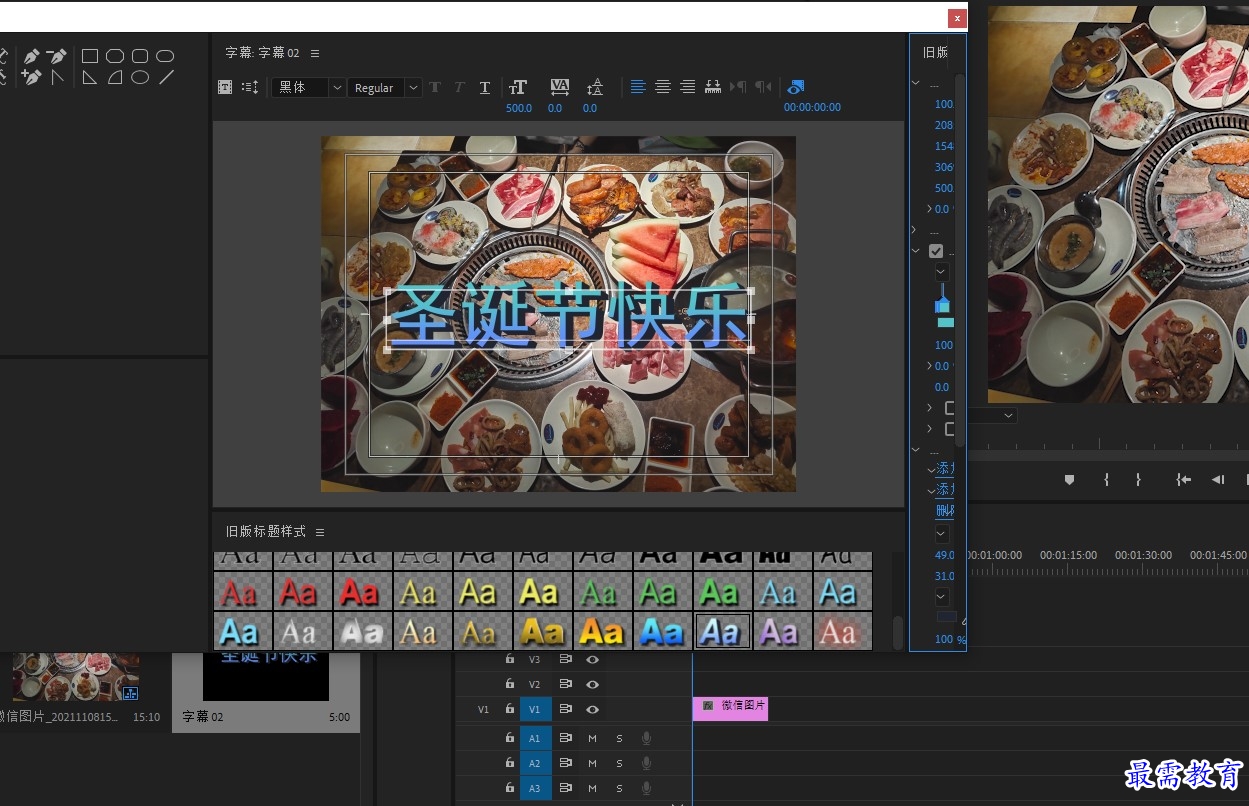Toggle lock on track V3

pyautogui.click(x=510, y=659)
